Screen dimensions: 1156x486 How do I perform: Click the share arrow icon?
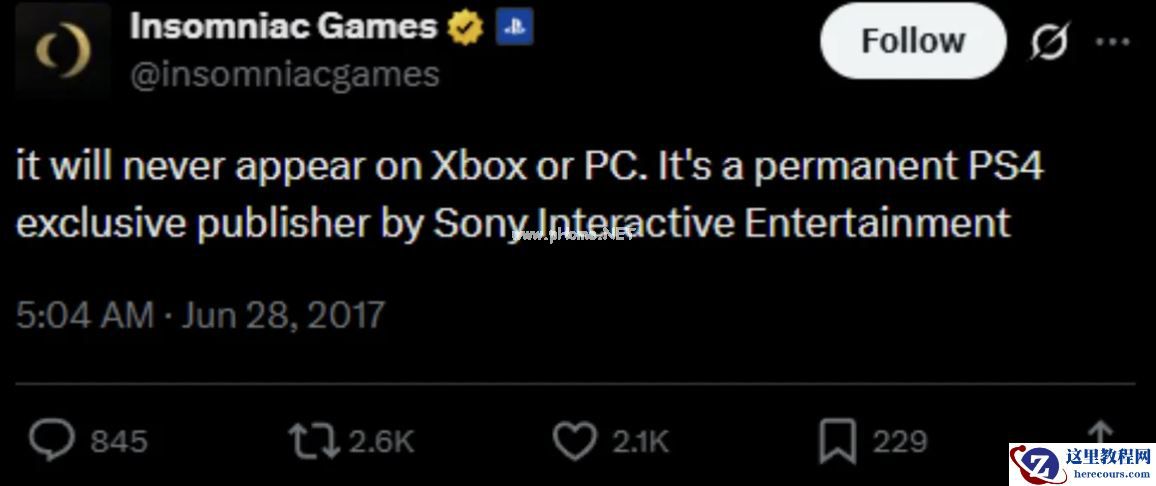[x=1099, y=434]
